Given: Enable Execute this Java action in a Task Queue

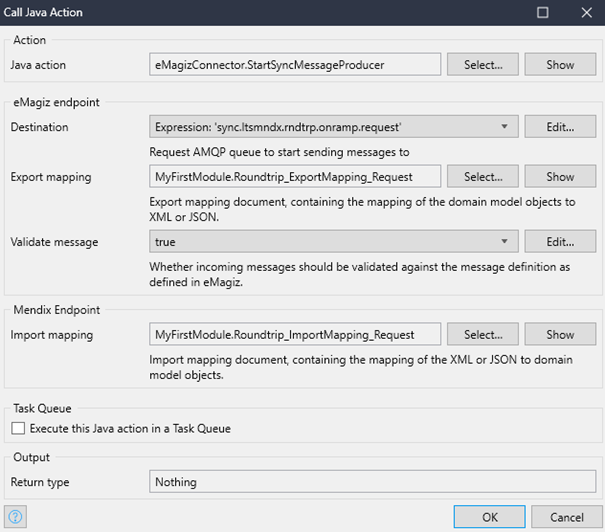Looking at the screenshot, I should click(x=18, y=428).
